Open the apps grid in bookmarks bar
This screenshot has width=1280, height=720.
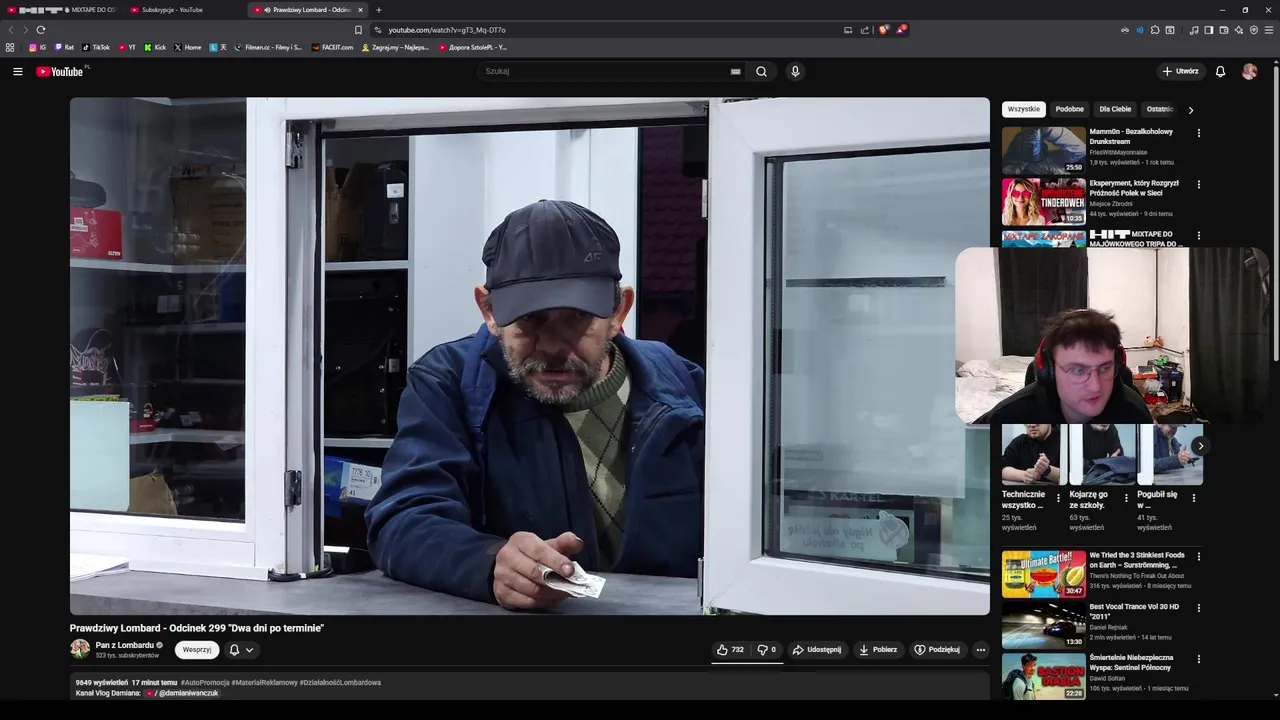[x=10, y=47]
